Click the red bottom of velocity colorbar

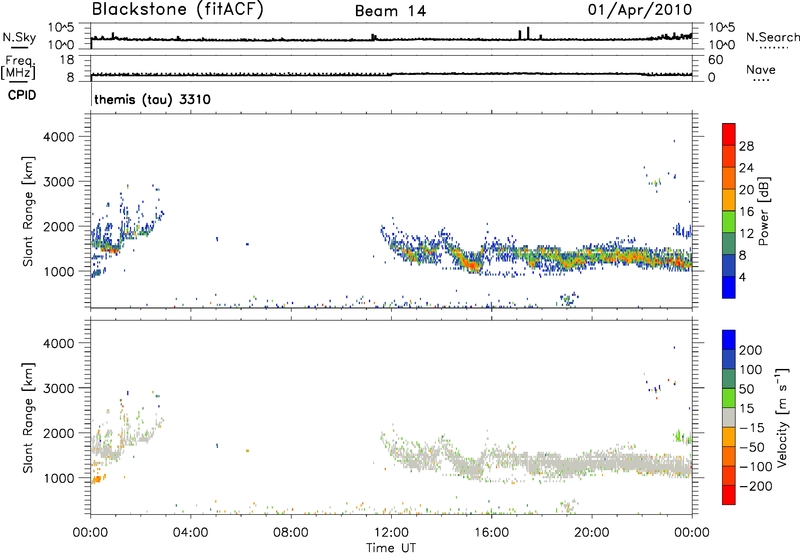pyautogui.click(x=729, y=495)
